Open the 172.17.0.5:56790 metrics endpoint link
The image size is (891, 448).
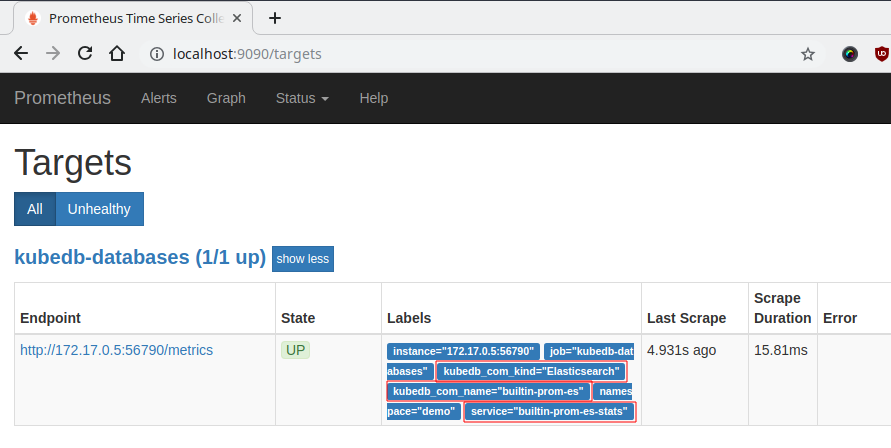pos(116,350)
